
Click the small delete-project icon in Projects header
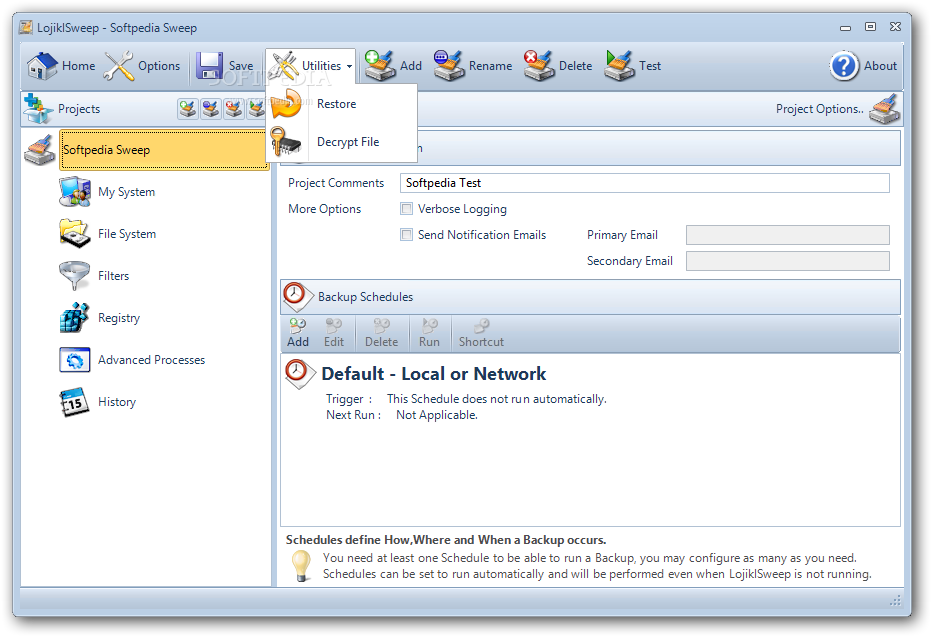coord(233,109)
